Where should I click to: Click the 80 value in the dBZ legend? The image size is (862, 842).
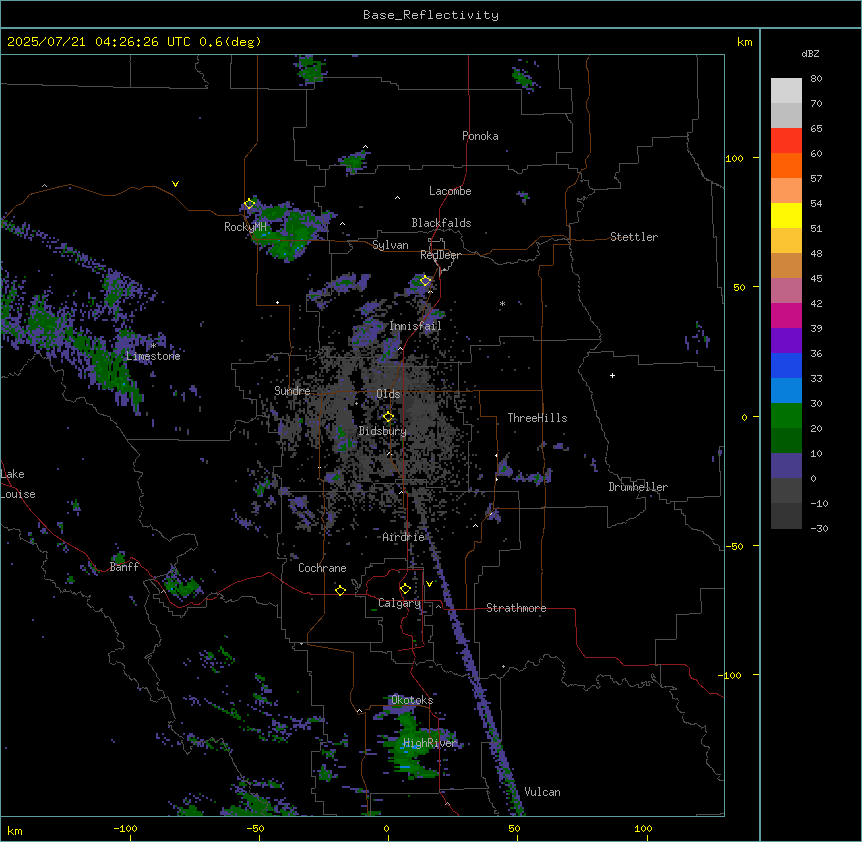816,79
